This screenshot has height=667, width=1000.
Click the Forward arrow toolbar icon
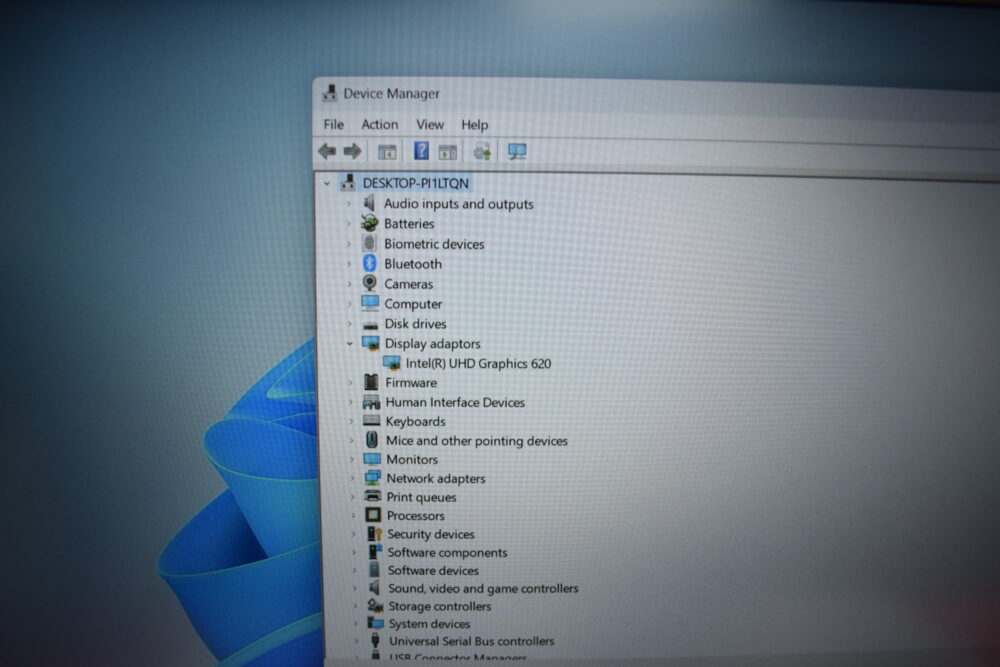(352, 151)
